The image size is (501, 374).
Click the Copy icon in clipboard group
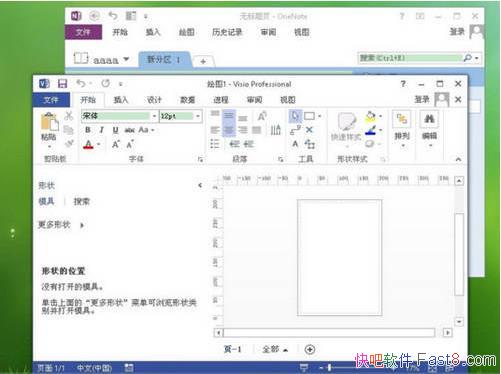point(68,130)
